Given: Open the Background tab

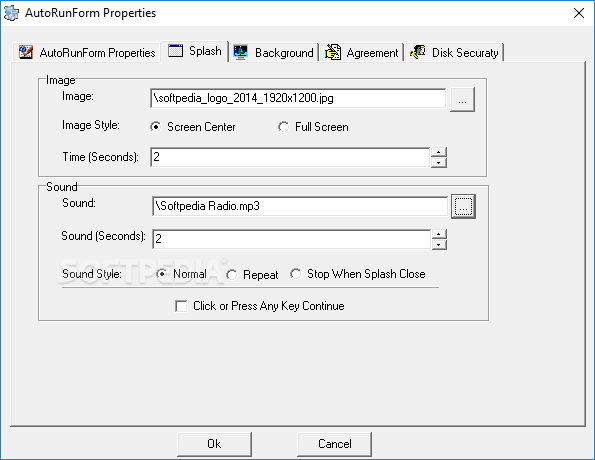Looking at the screenshot, I should 273,52.
